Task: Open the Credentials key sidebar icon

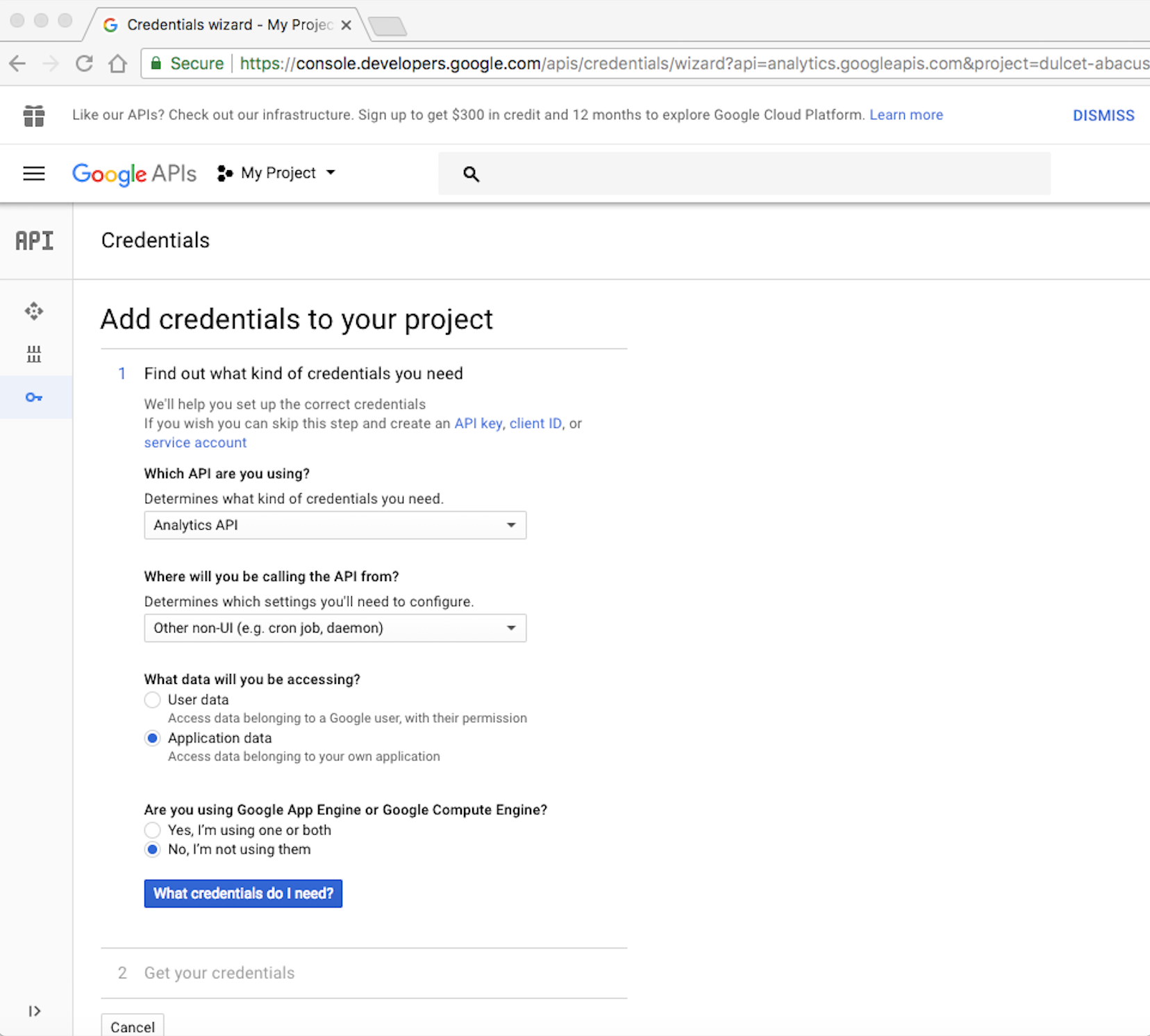Action: click(x=34, y=397)
